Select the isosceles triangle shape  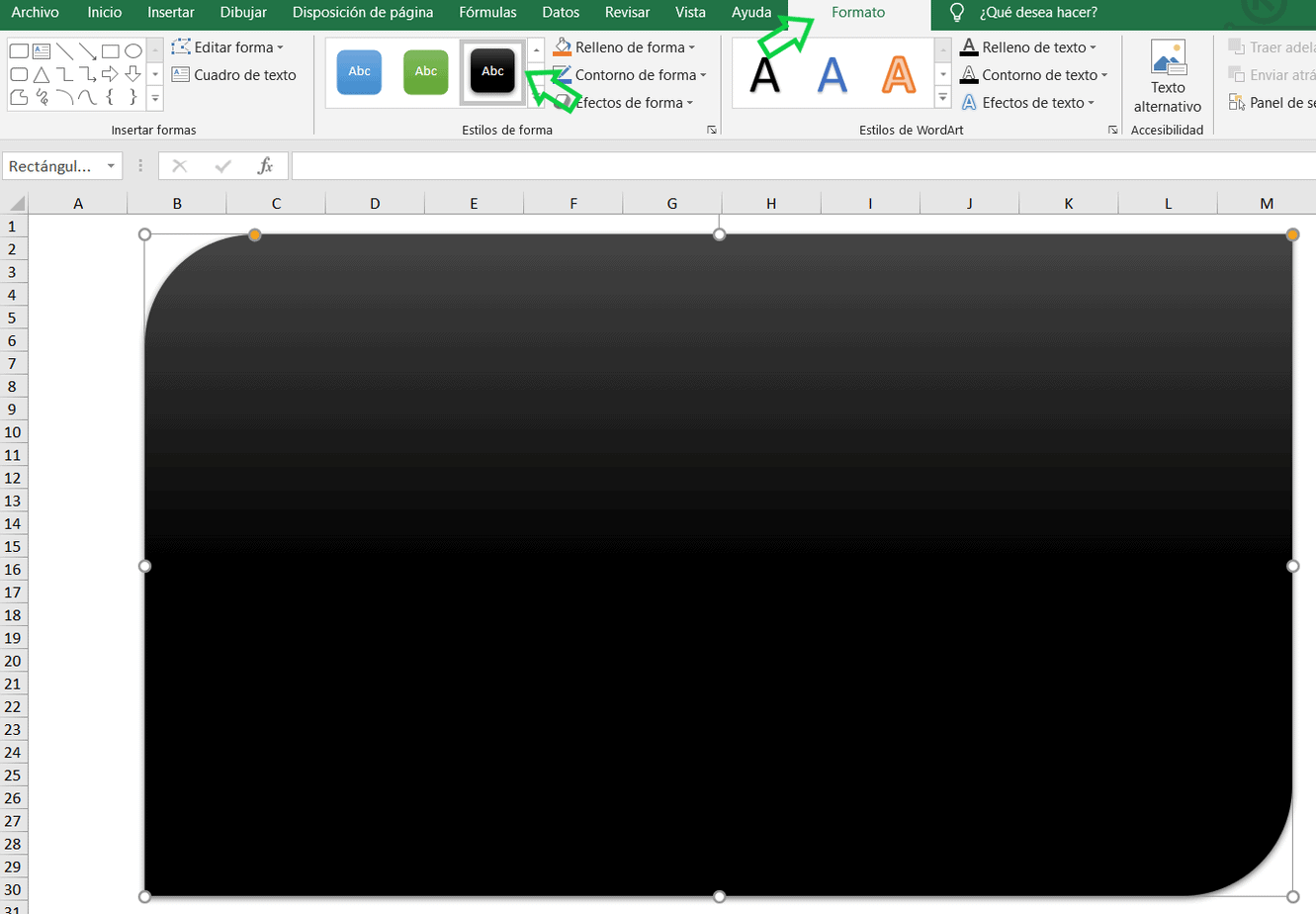(42, 74)
